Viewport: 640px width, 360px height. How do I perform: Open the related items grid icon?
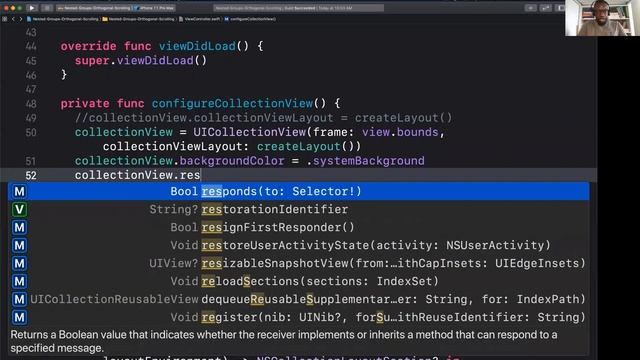click(4, 19)
